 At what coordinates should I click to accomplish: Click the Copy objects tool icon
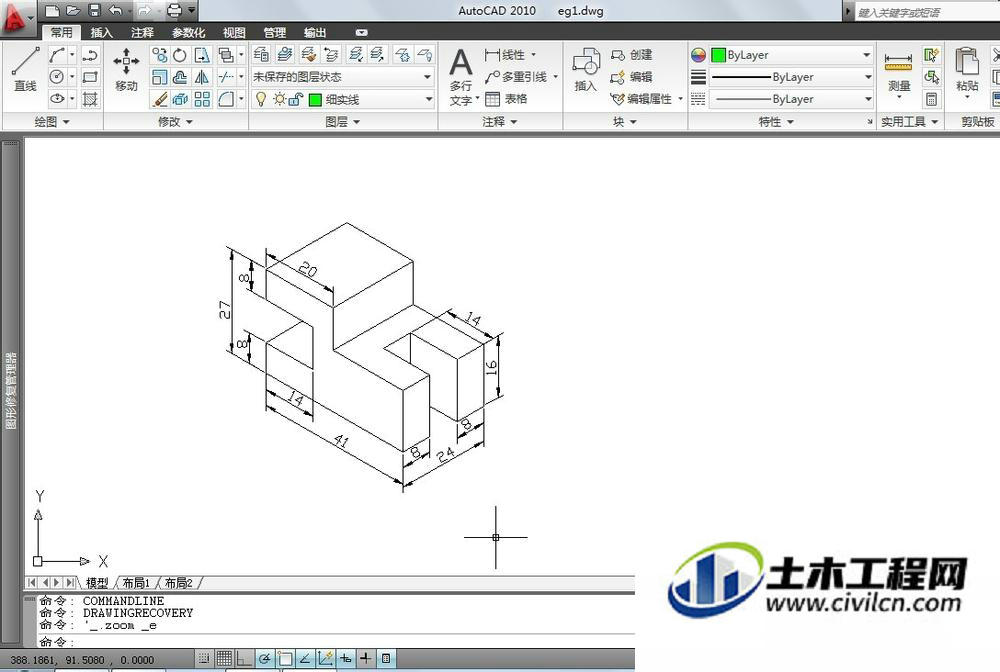pos(159,55)
